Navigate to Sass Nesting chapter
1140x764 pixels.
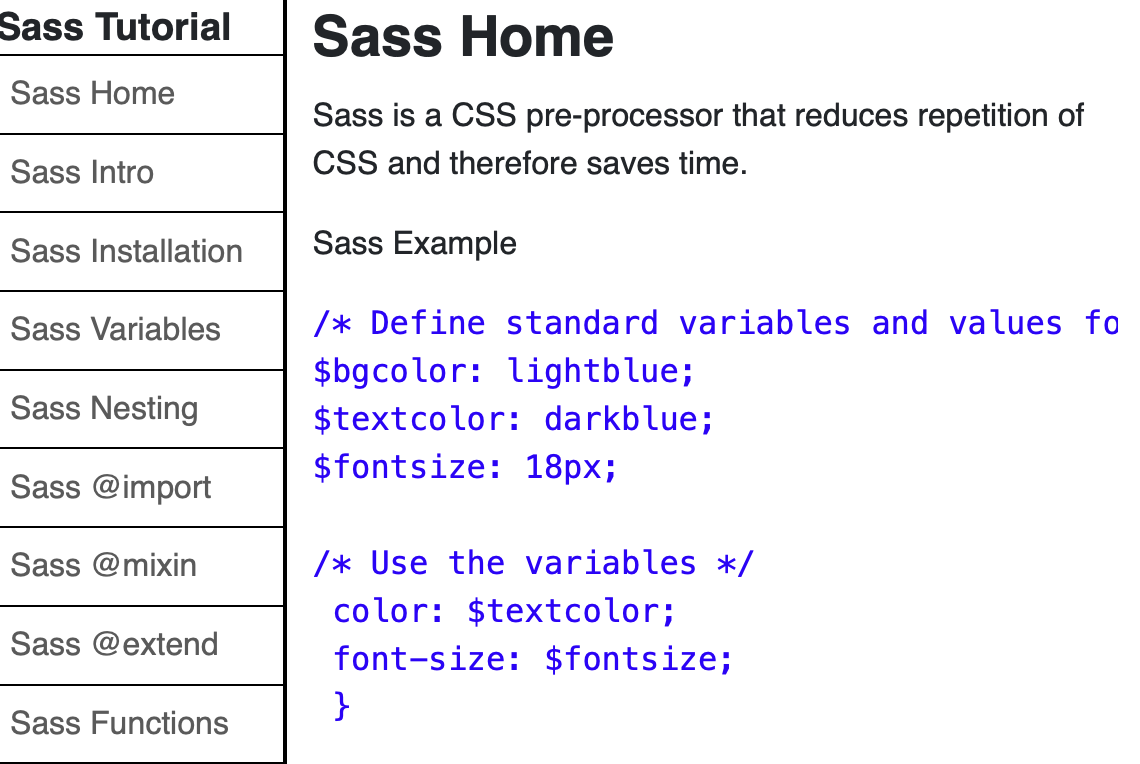[x=105, y=409]
